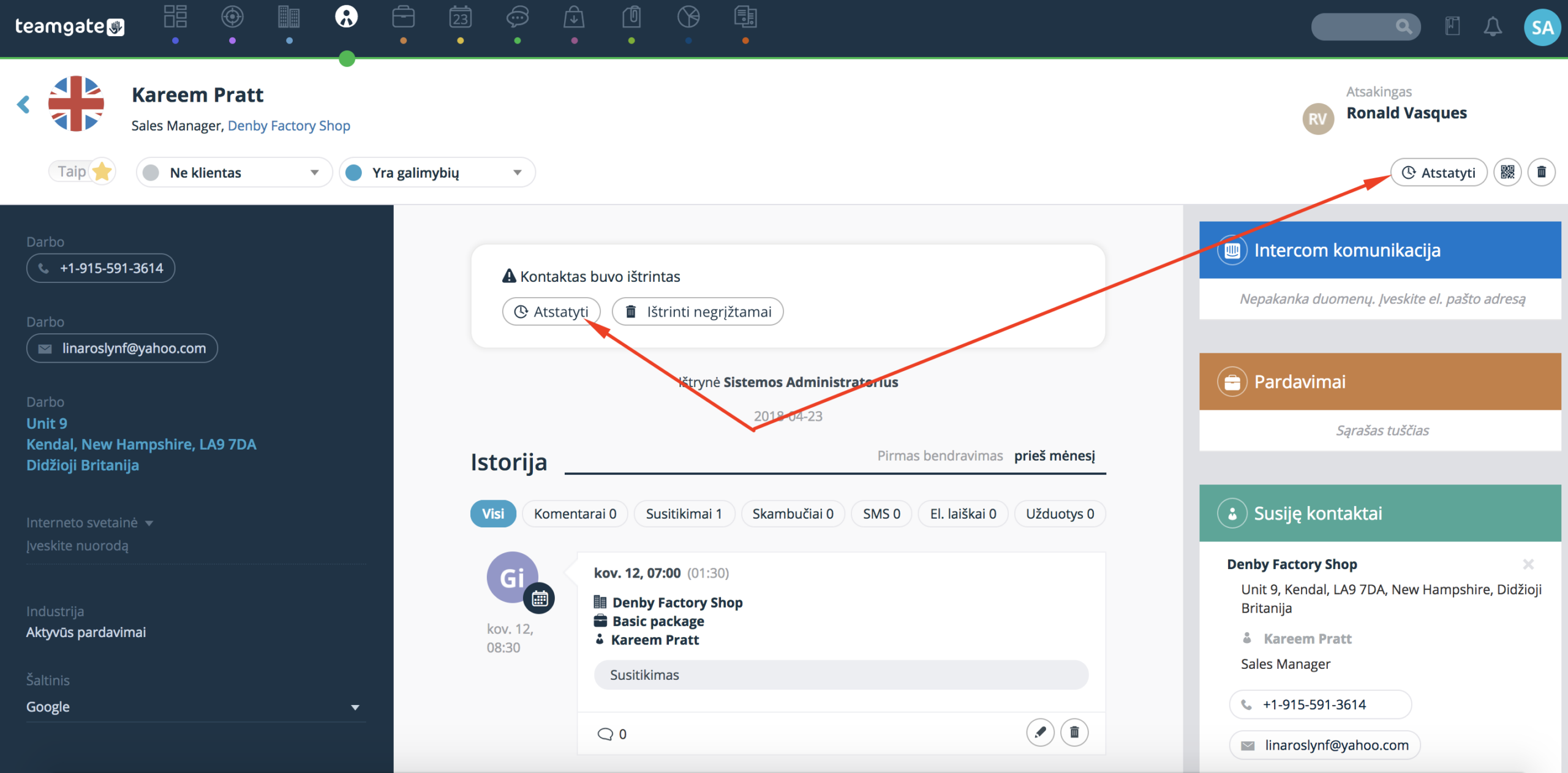Open the leads target icon in navbar
This screenshot has width=1568, height=773.
[x=232, y=17]
